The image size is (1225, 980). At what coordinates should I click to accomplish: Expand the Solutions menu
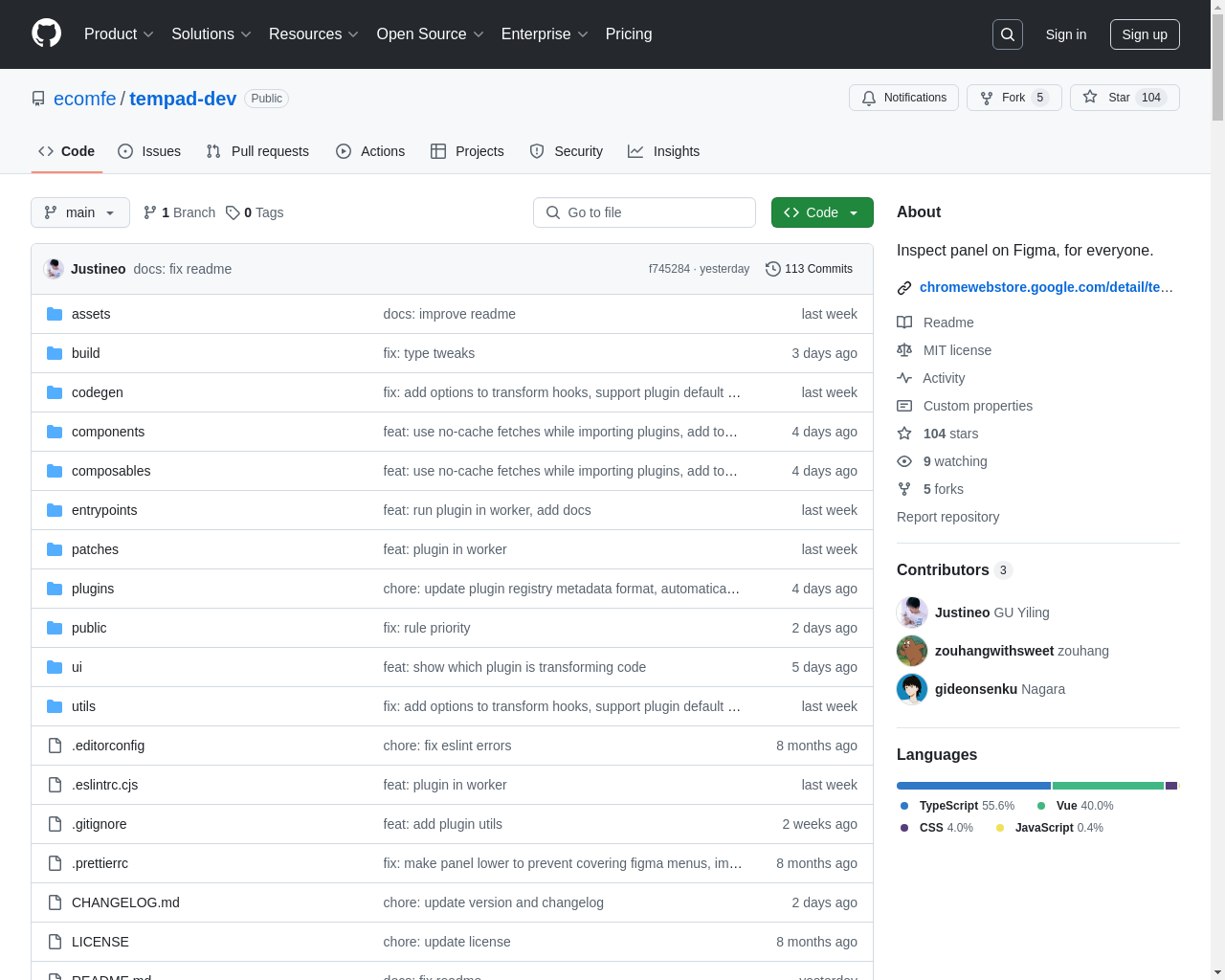tap(212, 34)
